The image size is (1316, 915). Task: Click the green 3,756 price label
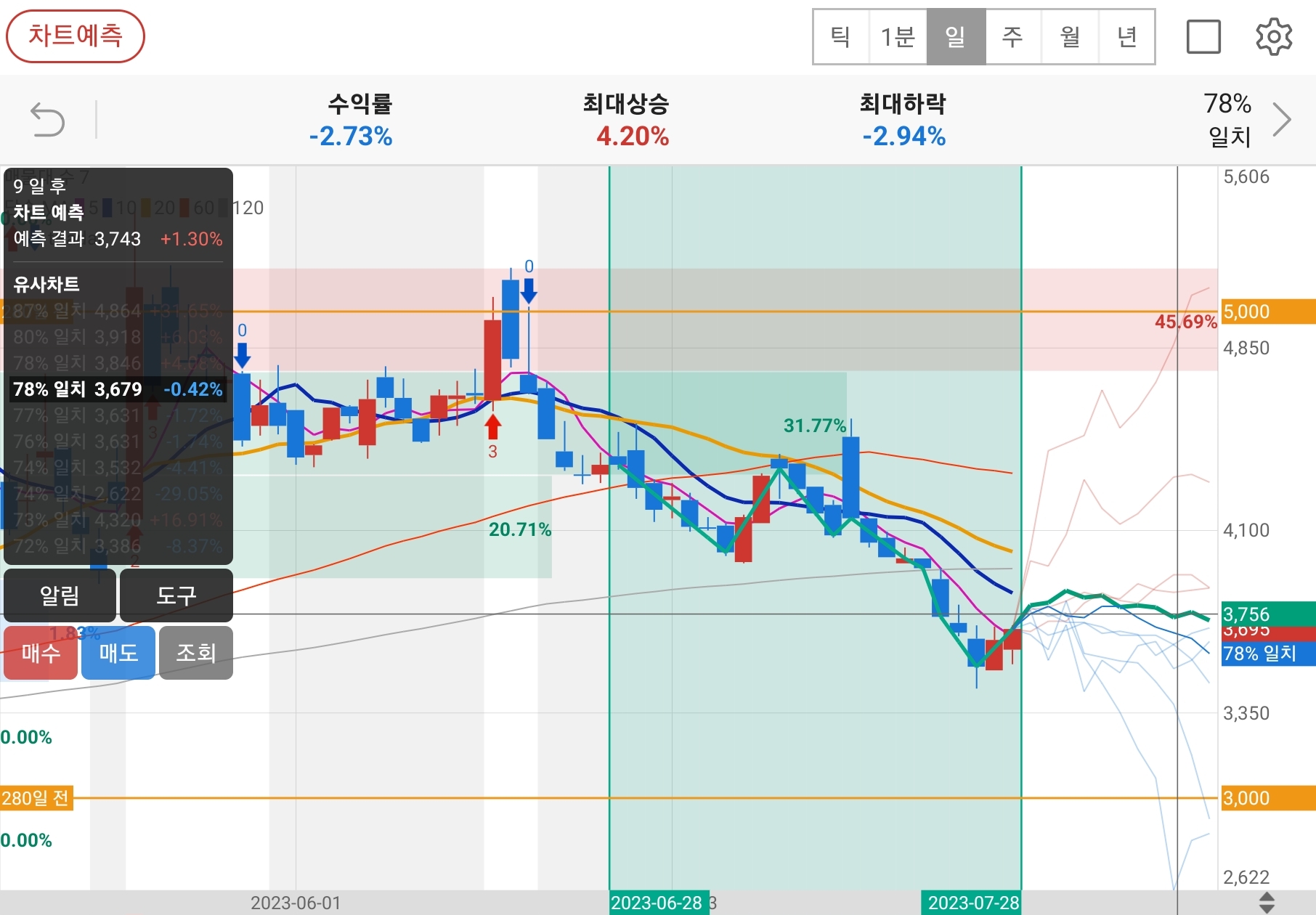1268,614
